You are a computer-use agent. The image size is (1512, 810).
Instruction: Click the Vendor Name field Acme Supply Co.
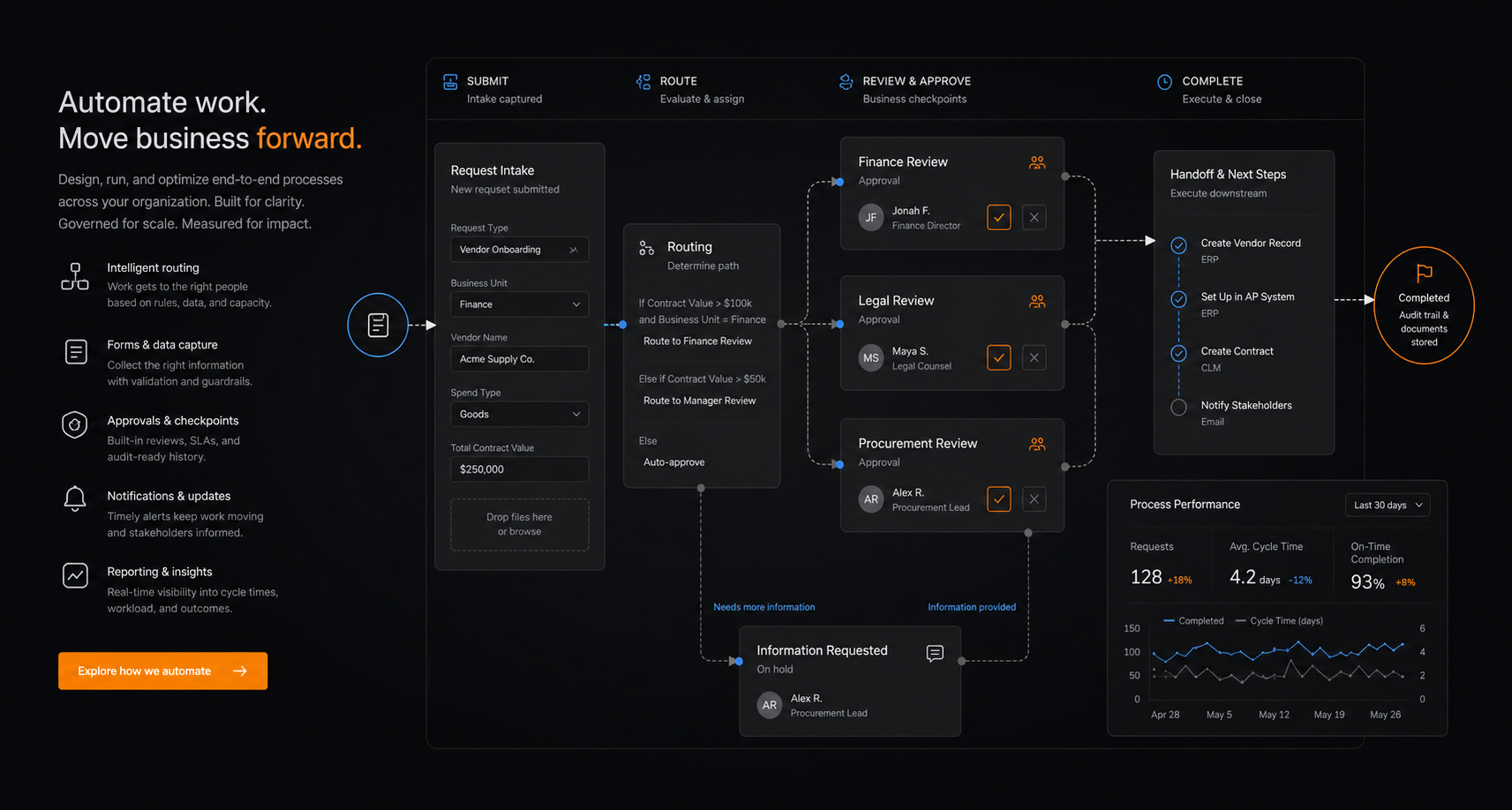[x=519, y=359]
